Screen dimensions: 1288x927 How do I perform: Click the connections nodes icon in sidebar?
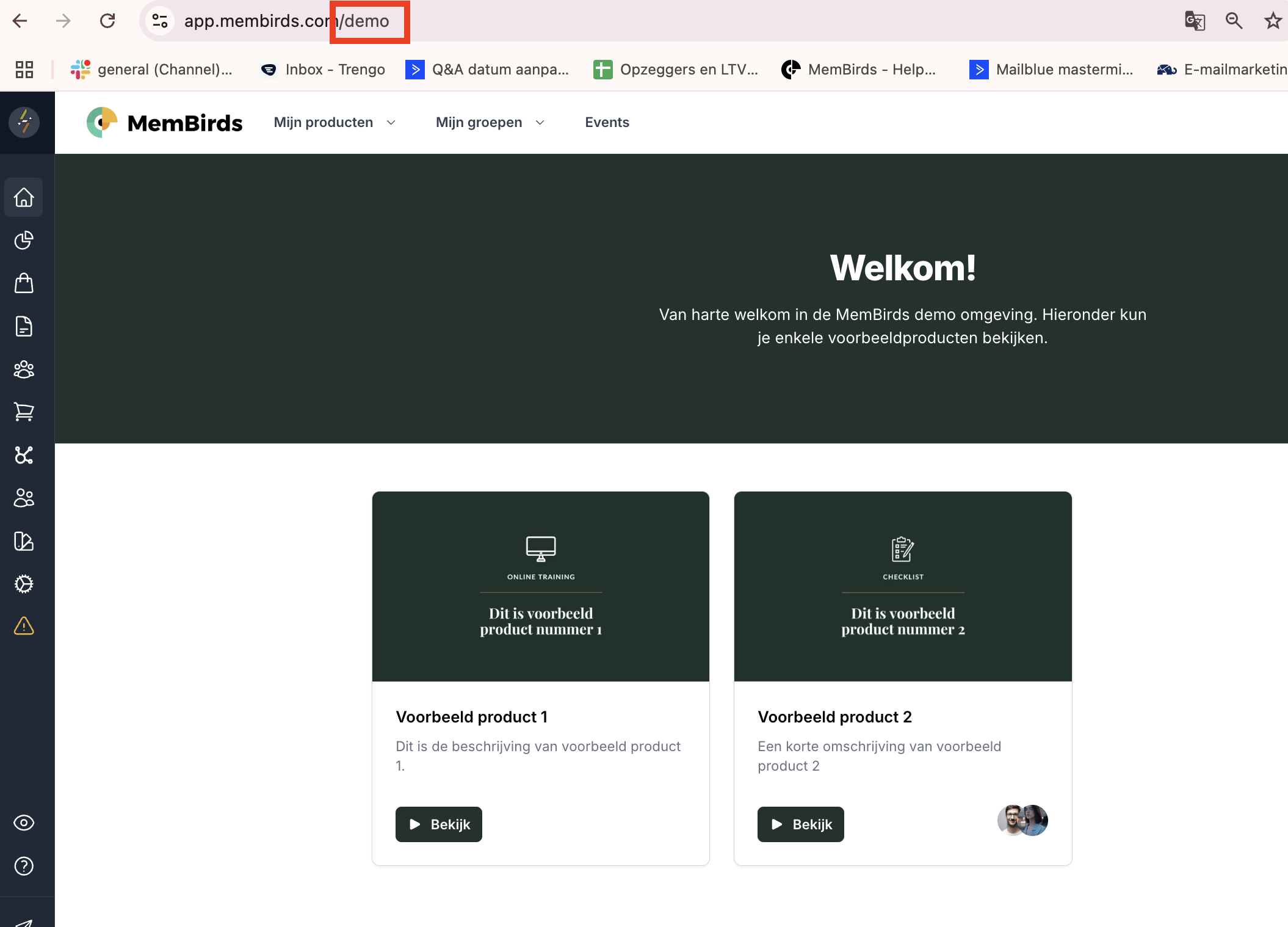24,455
